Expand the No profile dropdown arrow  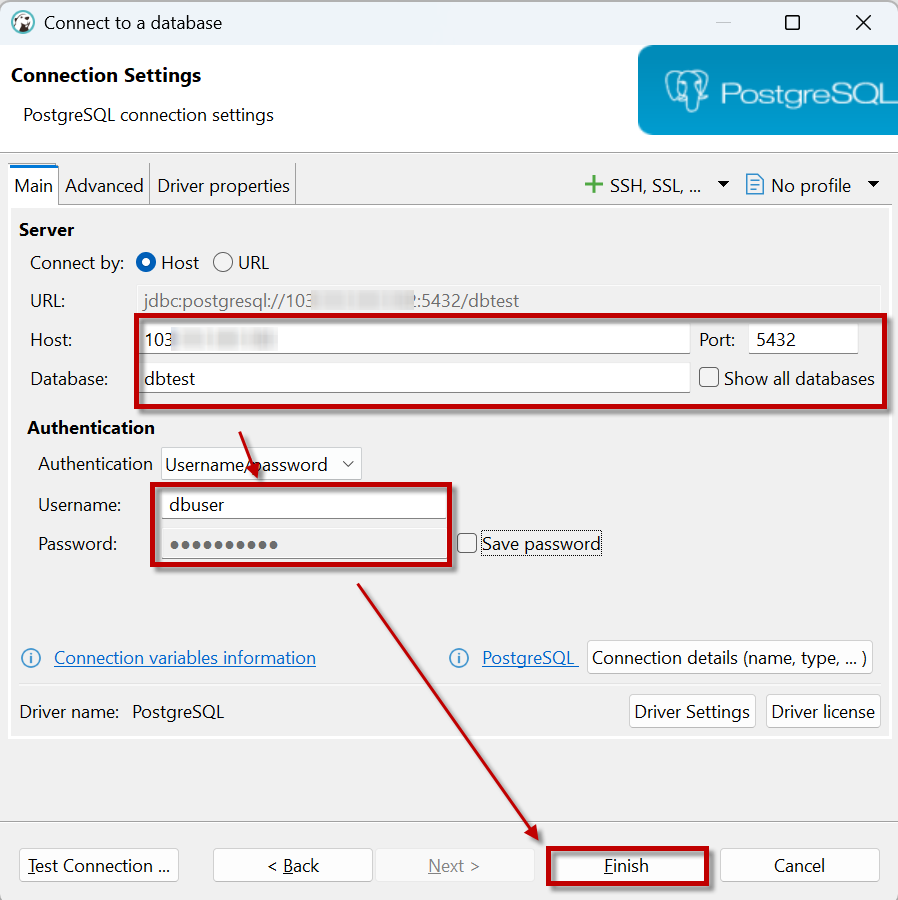pos(872,185)
